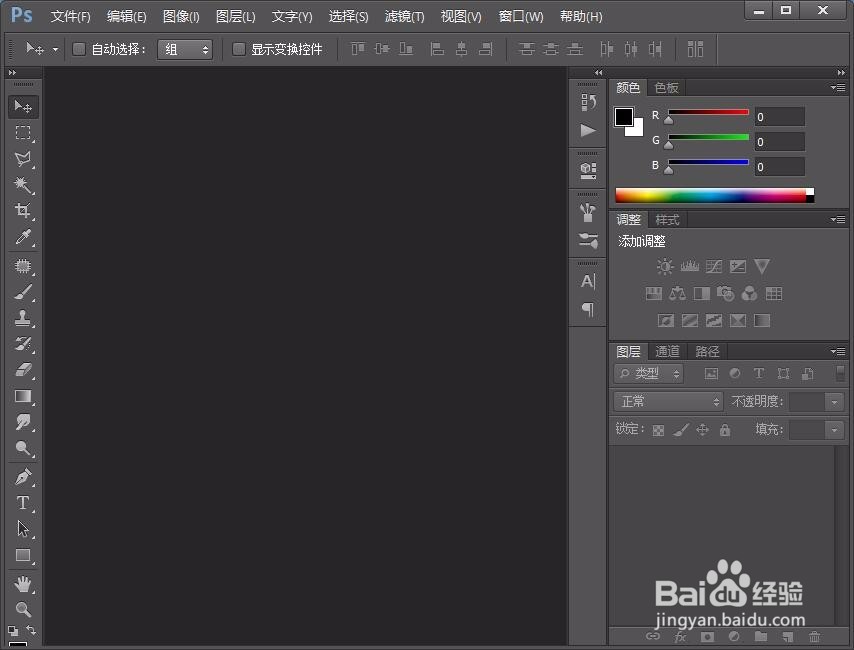Open the Character panel icon

click(x=588, y=281)
